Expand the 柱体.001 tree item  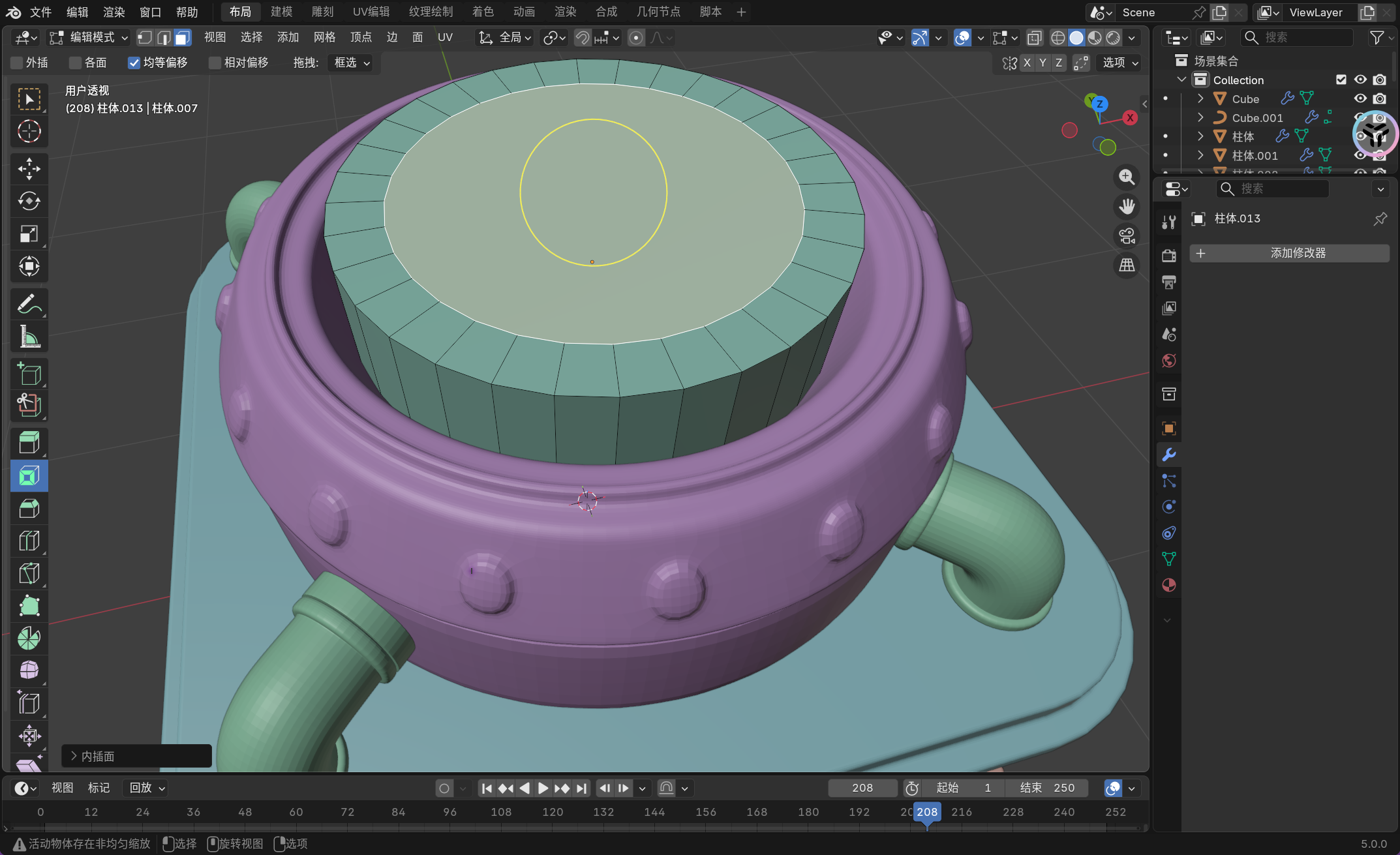[x=1200, y=155]
